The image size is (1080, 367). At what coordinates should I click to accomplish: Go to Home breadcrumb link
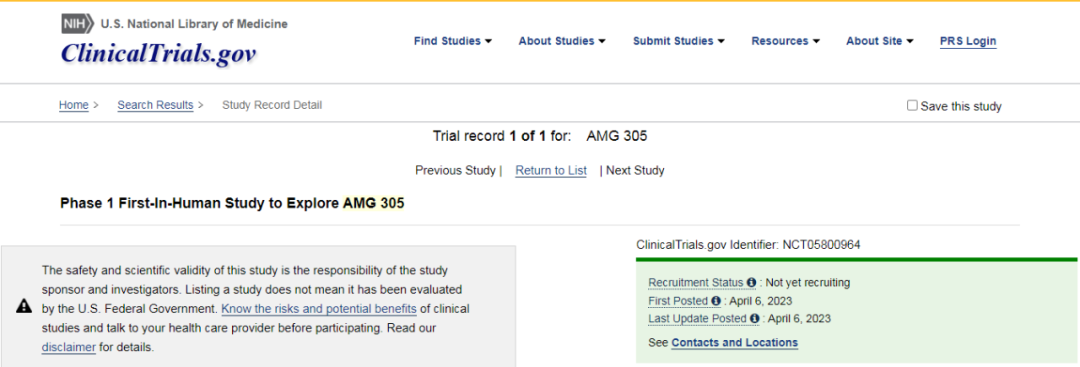[74, 105]
